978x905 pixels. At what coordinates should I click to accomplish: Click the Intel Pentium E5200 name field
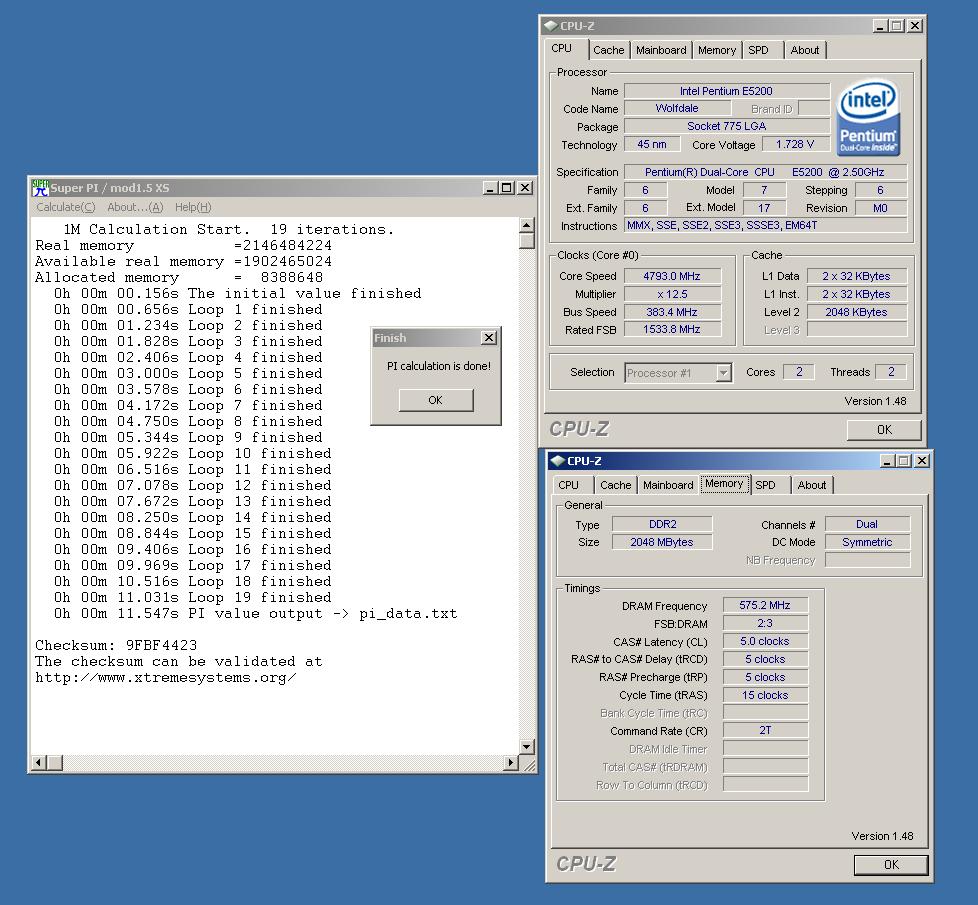(727, 91)
